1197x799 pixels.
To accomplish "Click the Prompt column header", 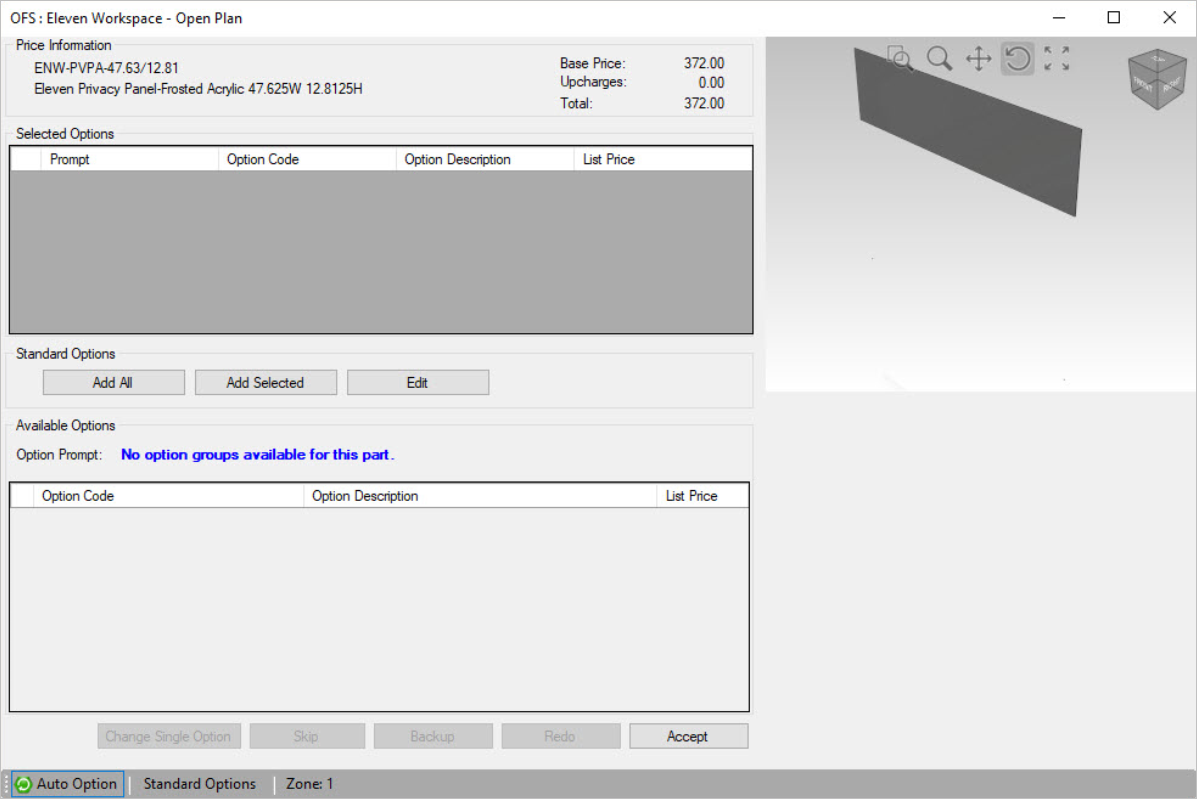I will point(130,159).
